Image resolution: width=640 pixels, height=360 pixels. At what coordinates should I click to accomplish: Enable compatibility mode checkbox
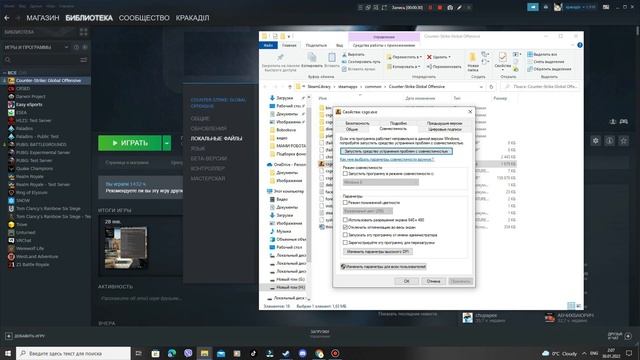[345, 174]
